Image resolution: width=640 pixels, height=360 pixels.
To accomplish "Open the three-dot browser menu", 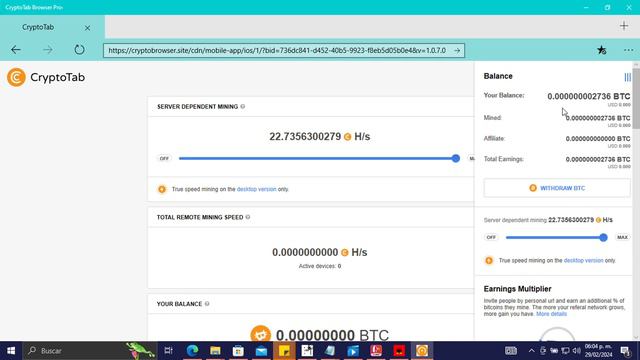I will (x=629, y=50).
